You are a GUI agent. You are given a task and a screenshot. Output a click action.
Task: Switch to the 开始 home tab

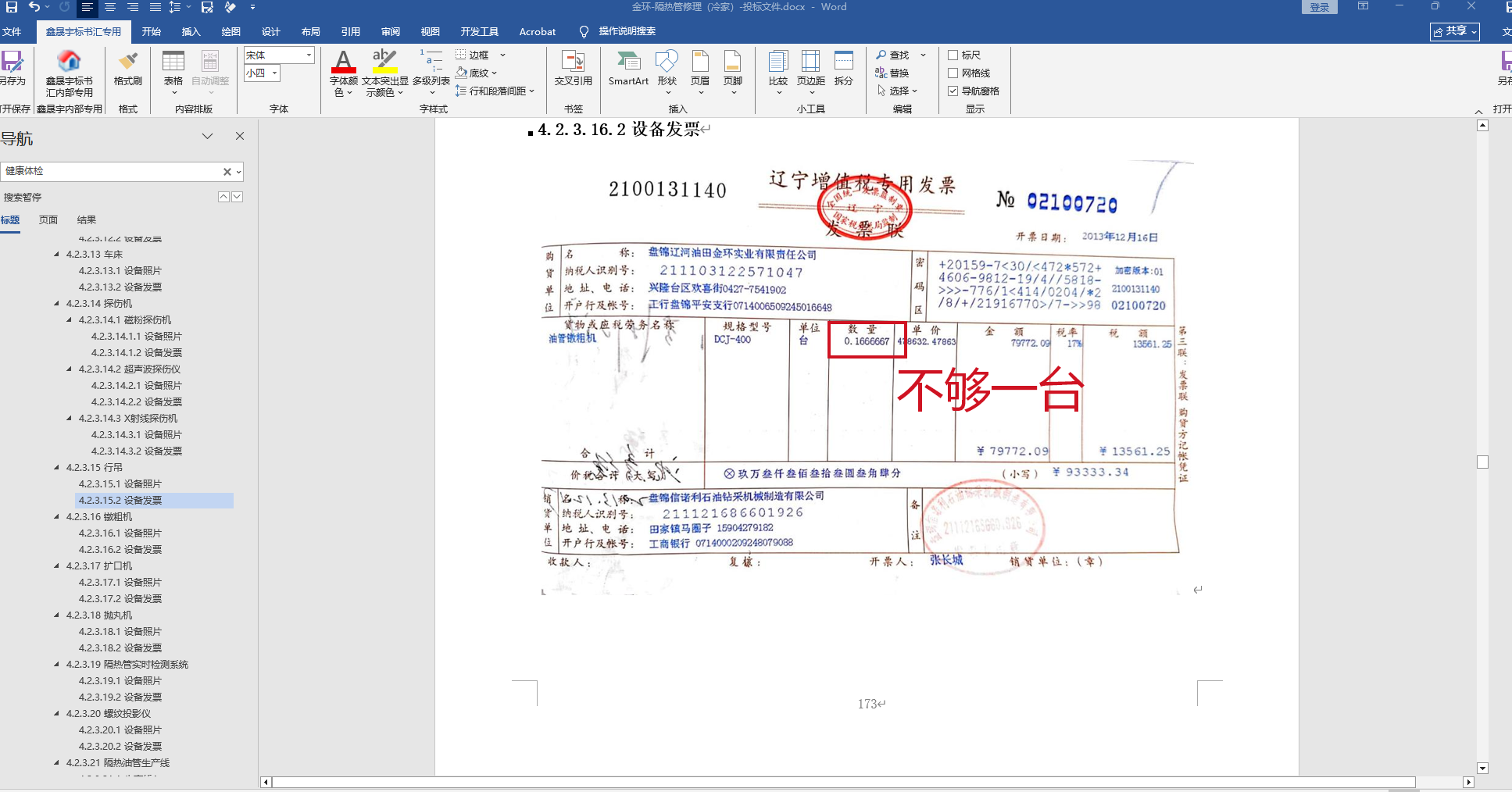(x=152, y=31)
